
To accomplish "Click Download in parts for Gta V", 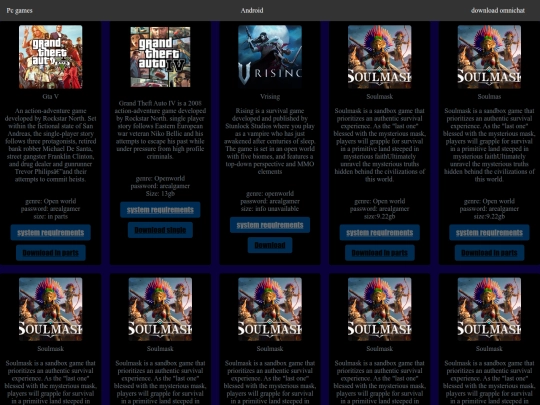I will pyautogui.click(x=51, y=253).
